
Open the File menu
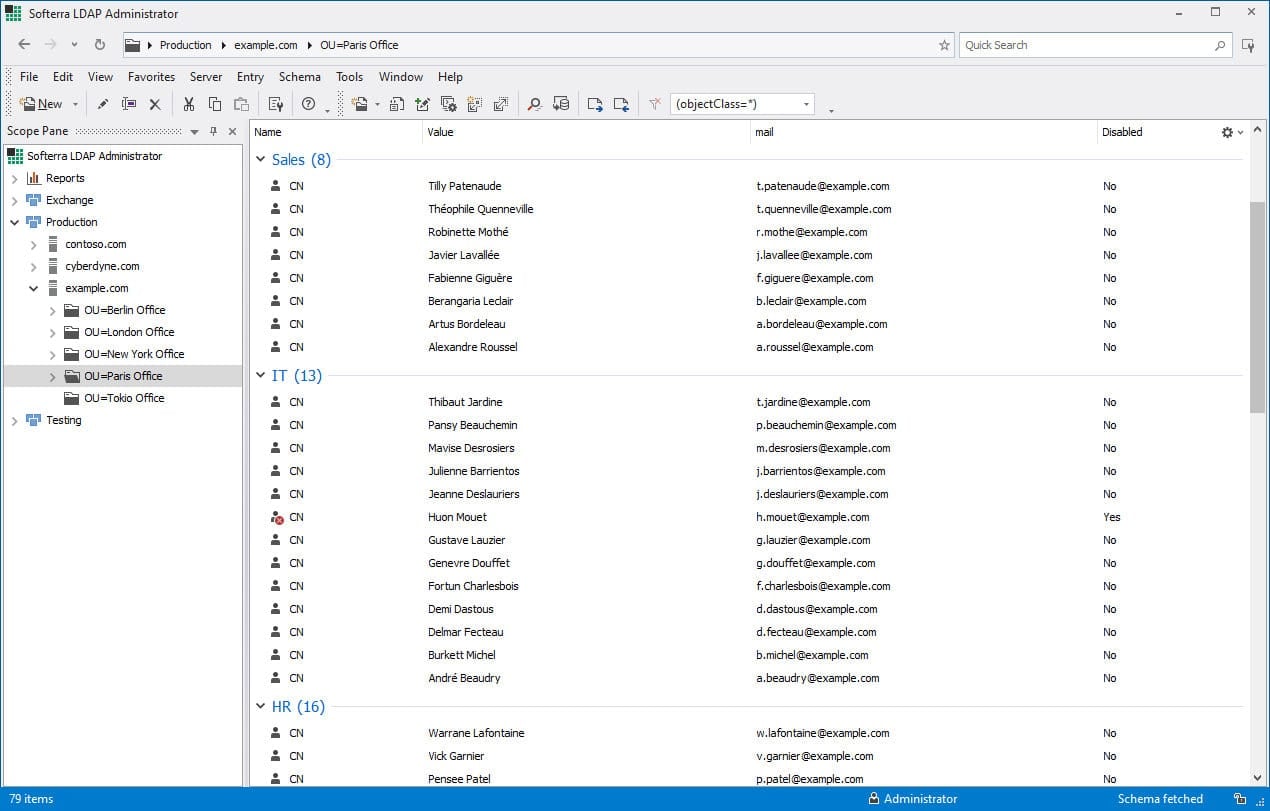29,77
